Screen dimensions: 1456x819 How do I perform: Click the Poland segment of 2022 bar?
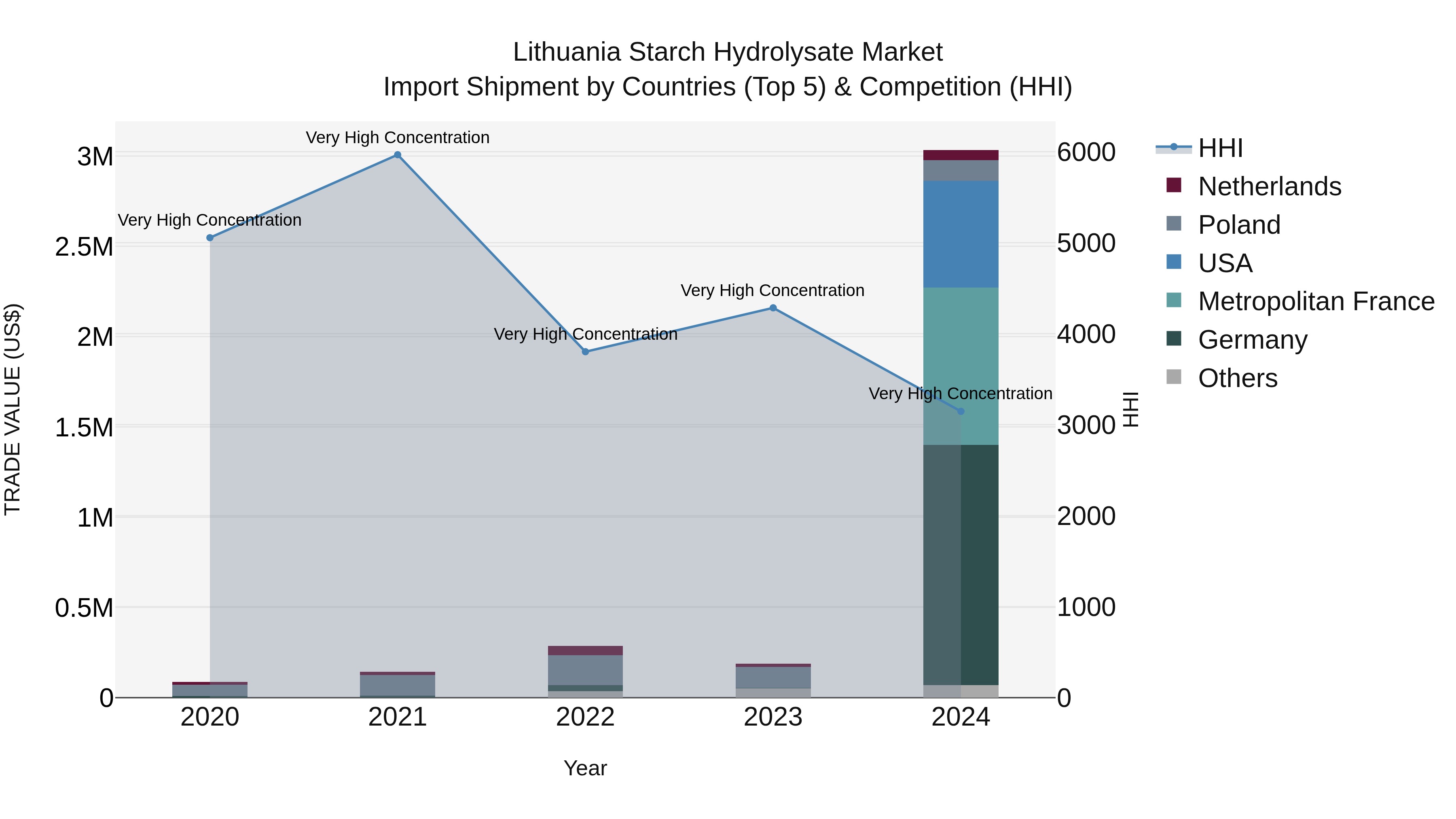pos(586,670)
